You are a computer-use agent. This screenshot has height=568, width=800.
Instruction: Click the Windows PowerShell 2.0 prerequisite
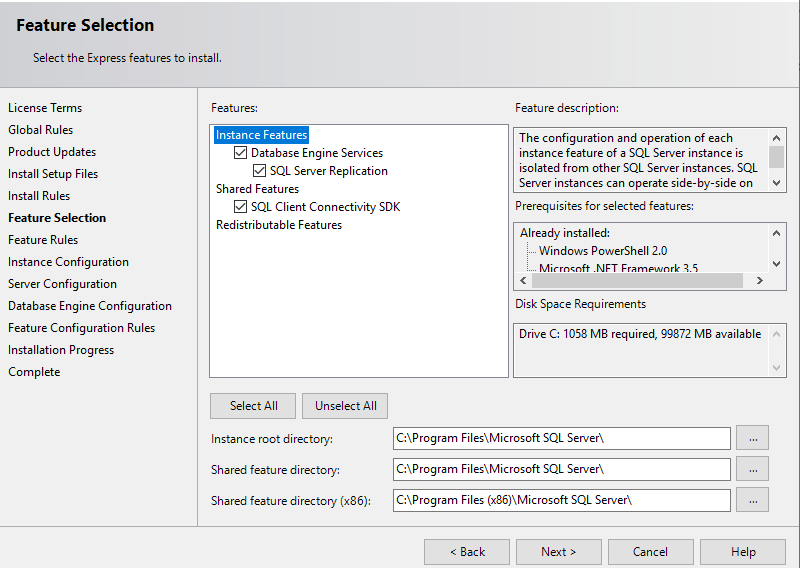[603, 251]
